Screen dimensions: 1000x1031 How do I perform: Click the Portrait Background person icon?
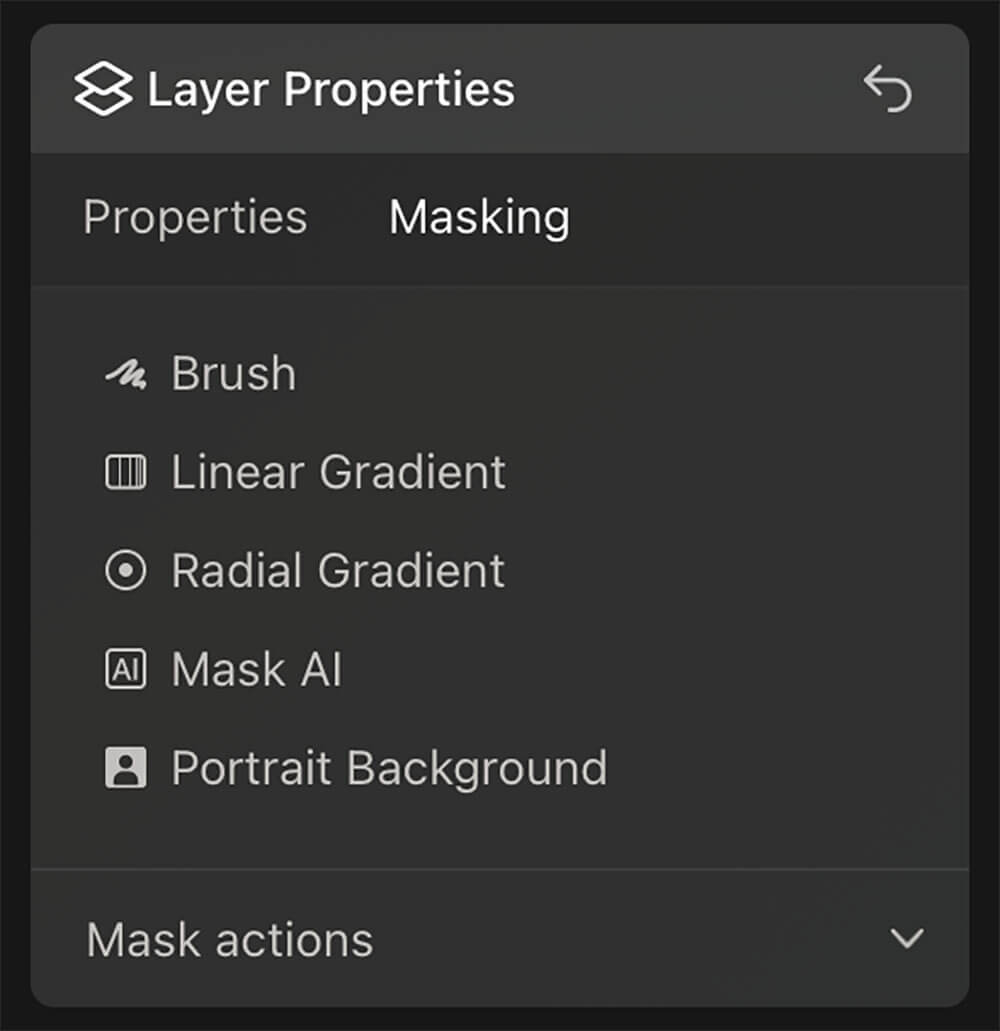126,768
